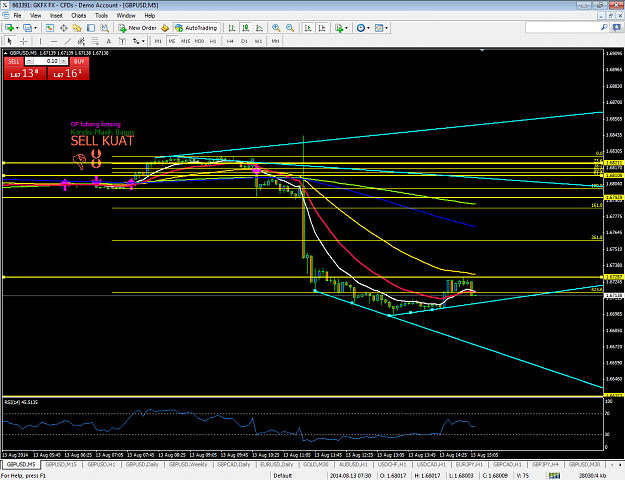
Task: Open the MetaEditor book icon
Action: (x=165, y=28)
